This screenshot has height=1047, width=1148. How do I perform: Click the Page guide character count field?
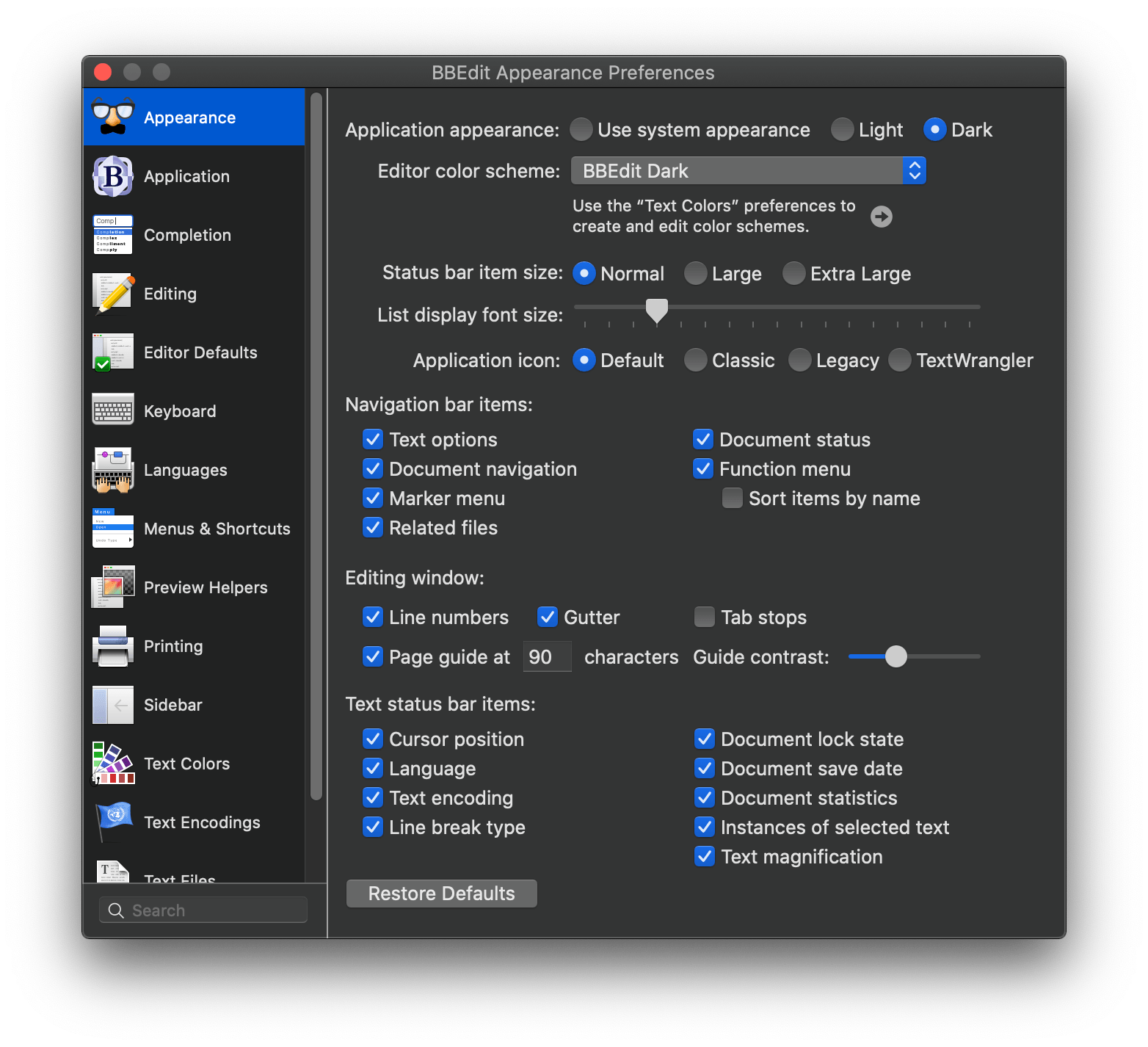point(547,657)
